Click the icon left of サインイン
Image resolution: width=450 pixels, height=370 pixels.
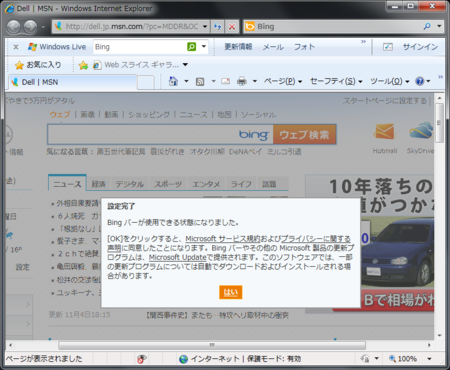pos(388,47)
